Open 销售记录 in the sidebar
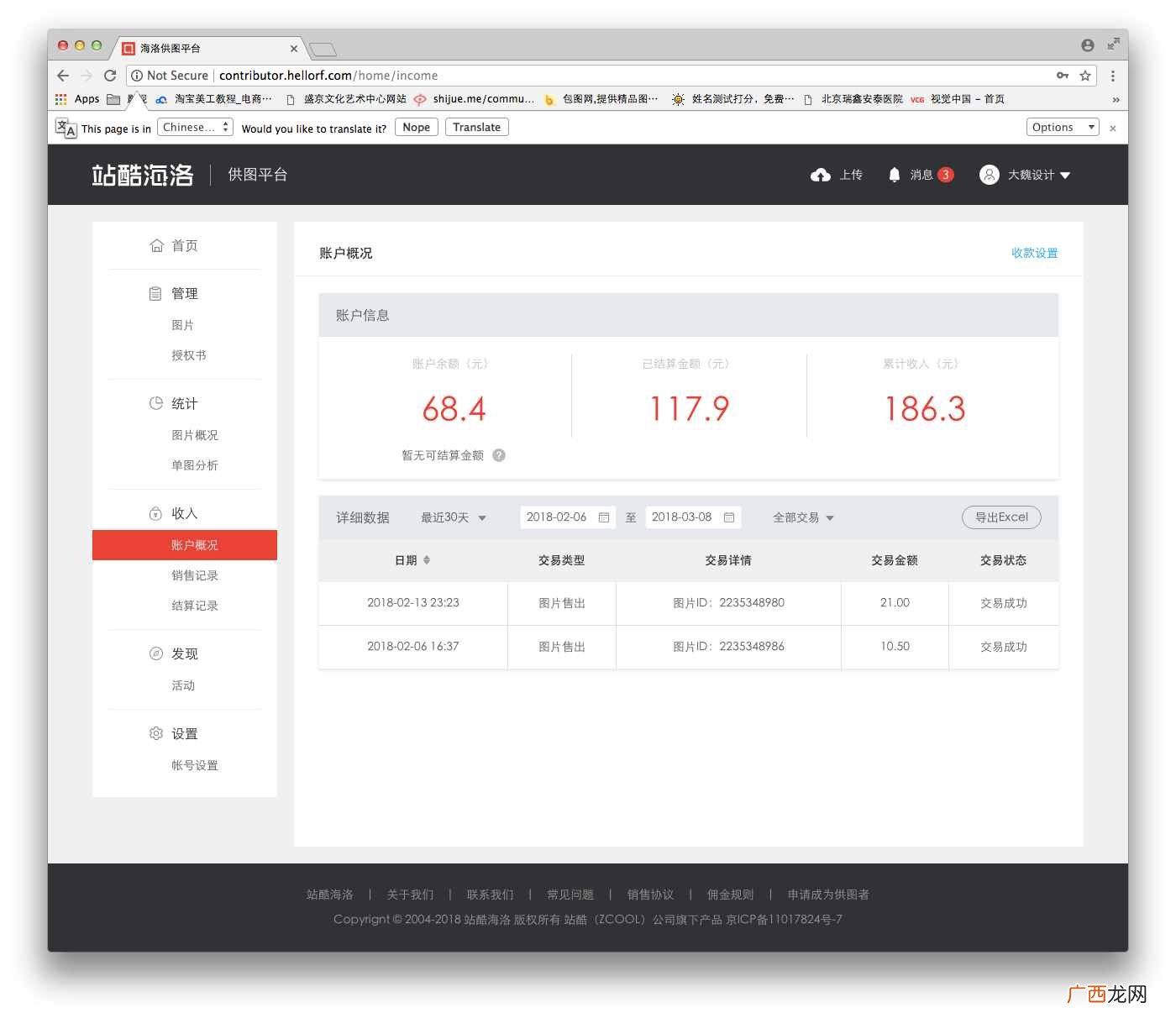1176x1018 pixels. [195, 575]
